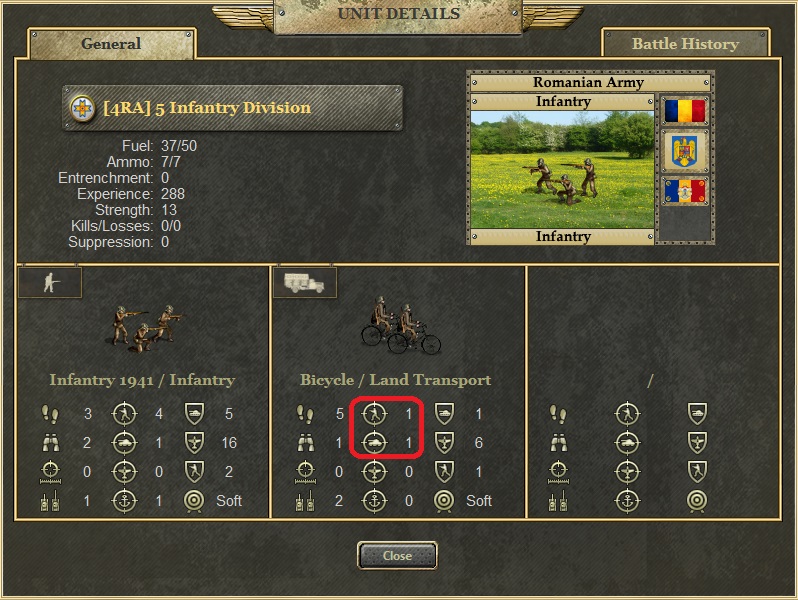Click the Bicycle hard attack tank crosshair icon
This screenshot has height=600, width=798.
[x=374, y=443]
